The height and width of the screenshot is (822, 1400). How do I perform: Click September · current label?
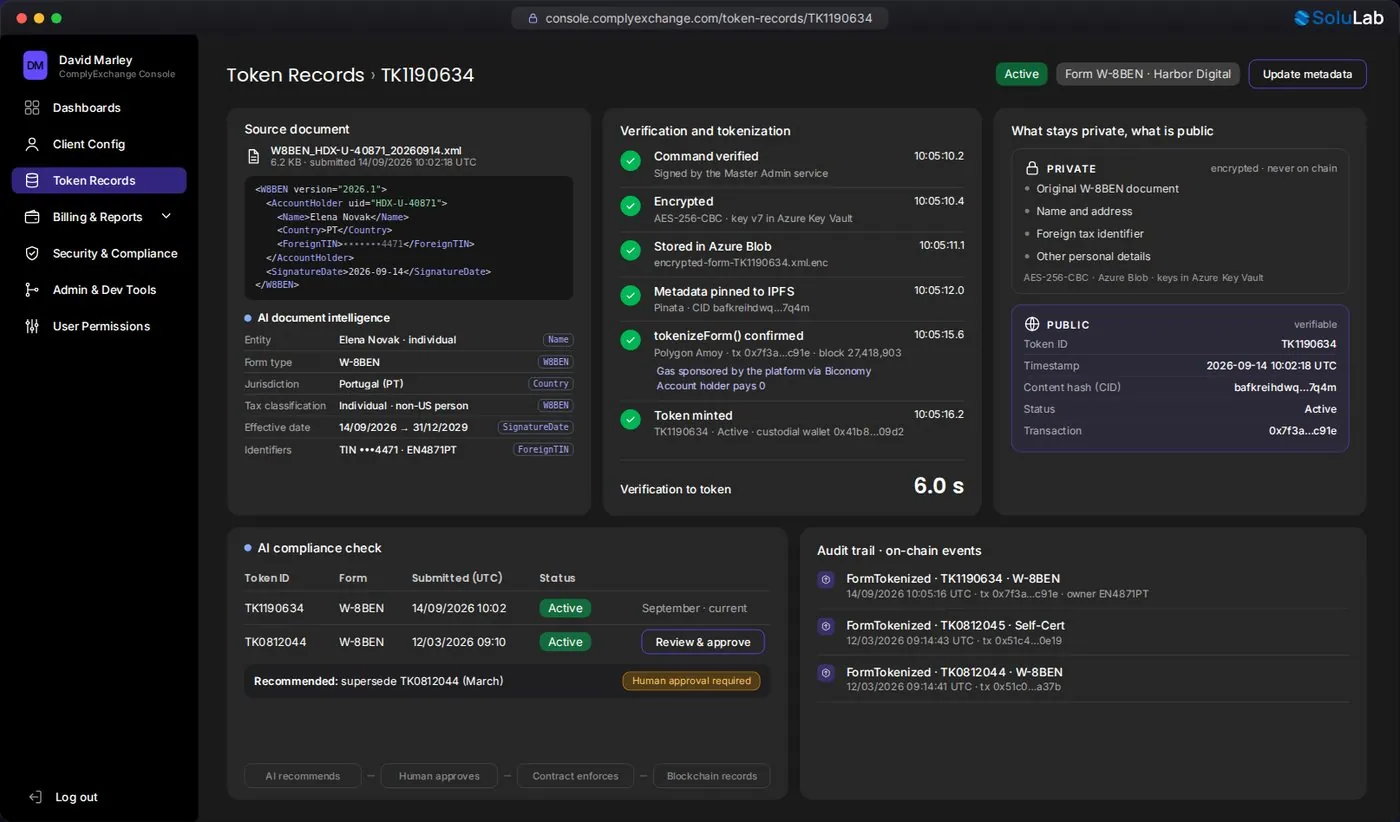(x=694, y=608)
